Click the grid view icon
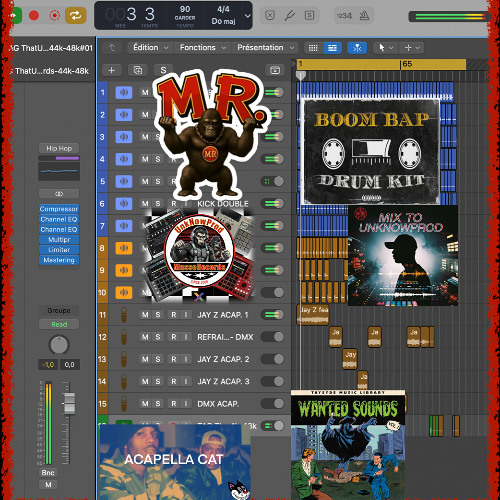 [313, 48]
